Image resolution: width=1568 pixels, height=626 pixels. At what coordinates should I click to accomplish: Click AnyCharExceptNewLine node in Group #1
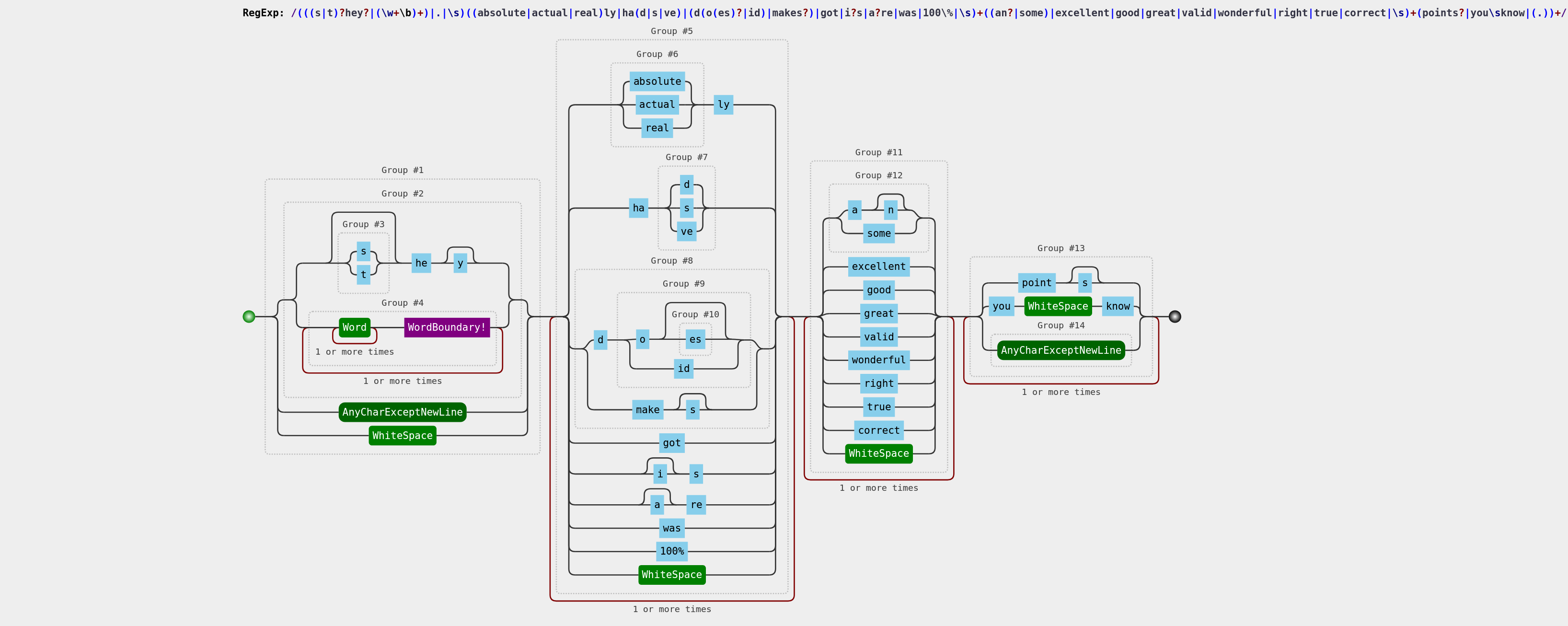pyautogui.click(x=403, y=412)
